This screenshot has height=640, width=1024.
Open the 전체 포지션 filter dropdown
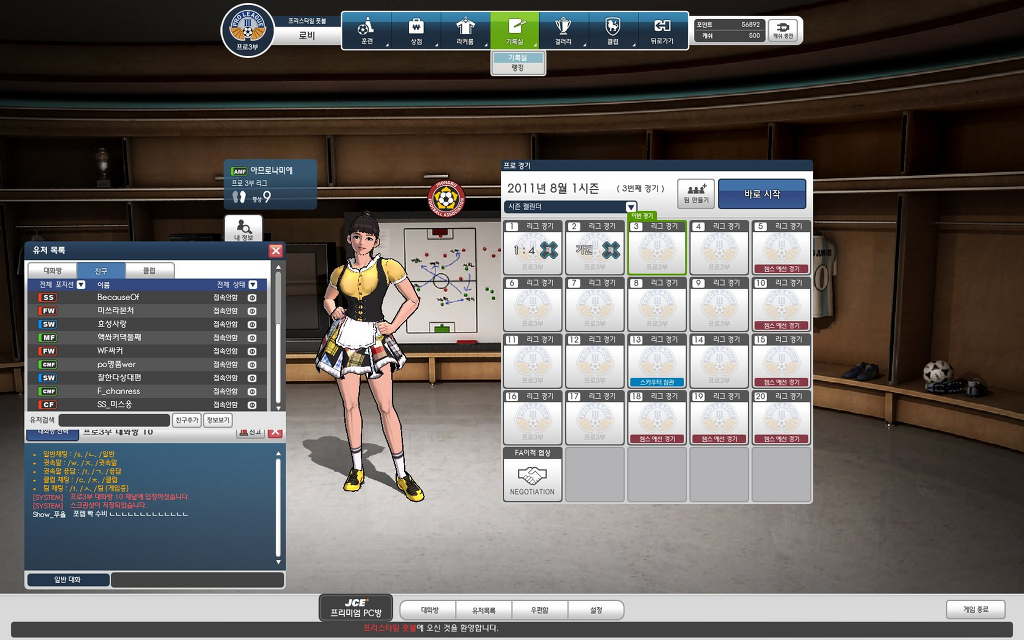pyautogui.click(x=81, y=285)
